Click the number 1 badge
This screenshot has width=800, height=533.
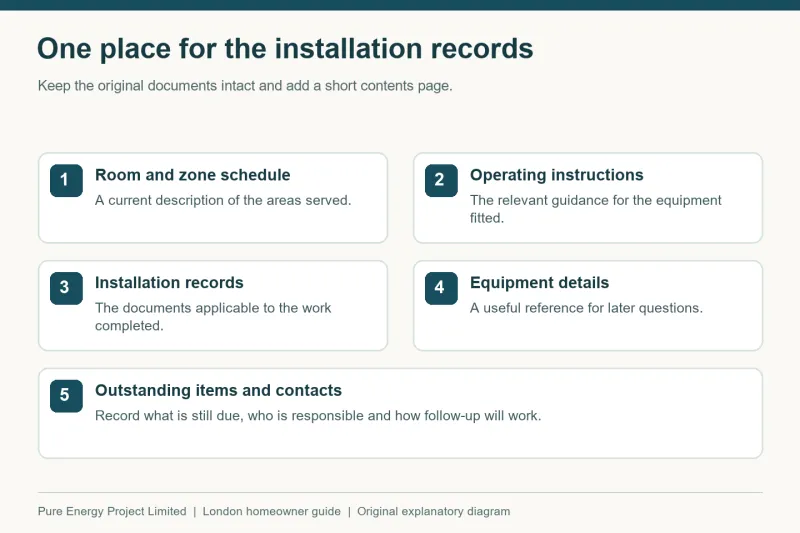click(66, 181)
